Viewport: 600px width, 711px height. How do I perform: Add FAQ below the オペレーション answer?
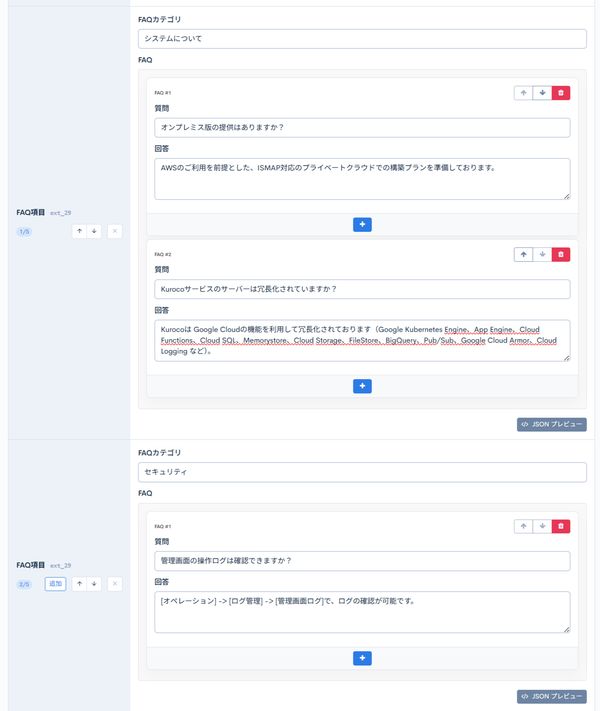[362, 658]
